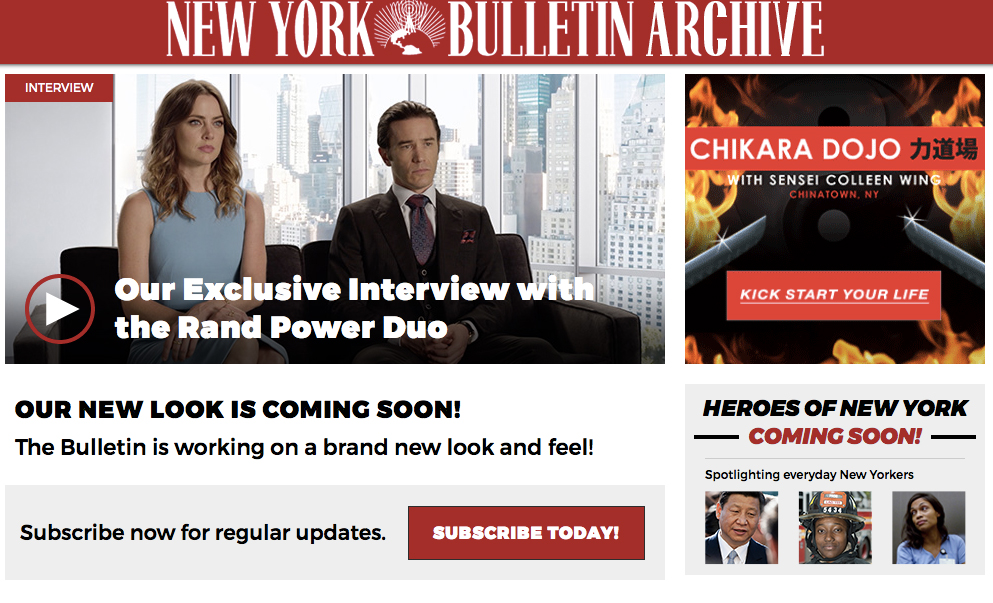Click the Spotlighting everyday New Yorkers caption
The width and height of the screenshot is (993, 603).
click(x=809, y=474)
